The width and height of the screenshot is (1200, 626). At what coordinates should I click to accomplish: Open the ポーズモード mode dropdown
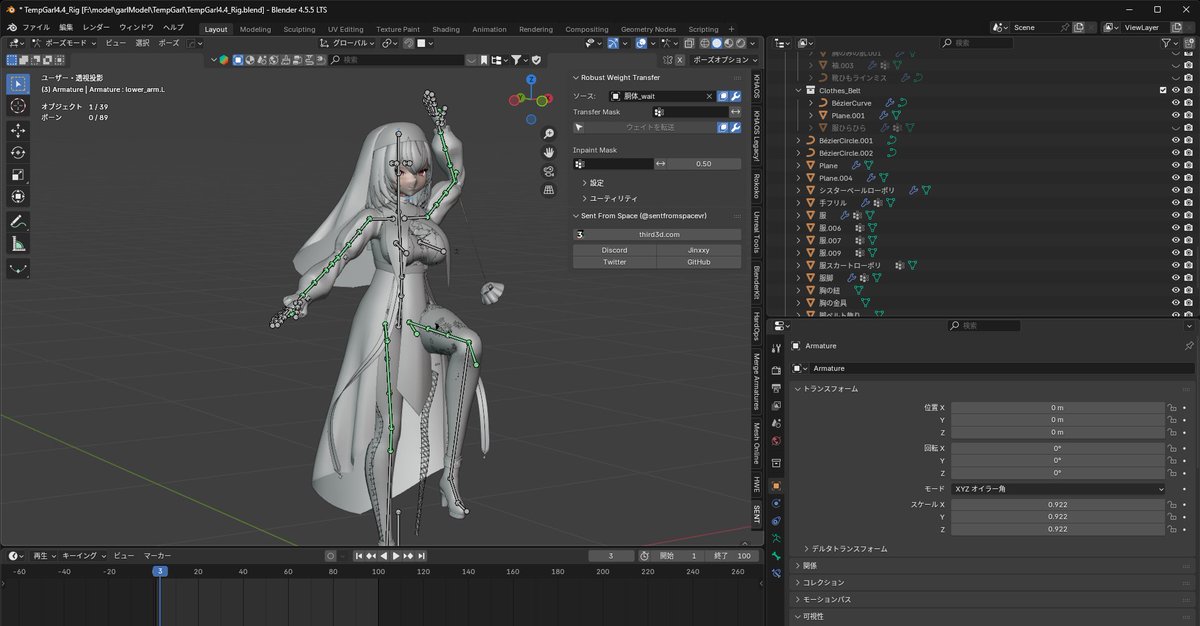(64, 43)
